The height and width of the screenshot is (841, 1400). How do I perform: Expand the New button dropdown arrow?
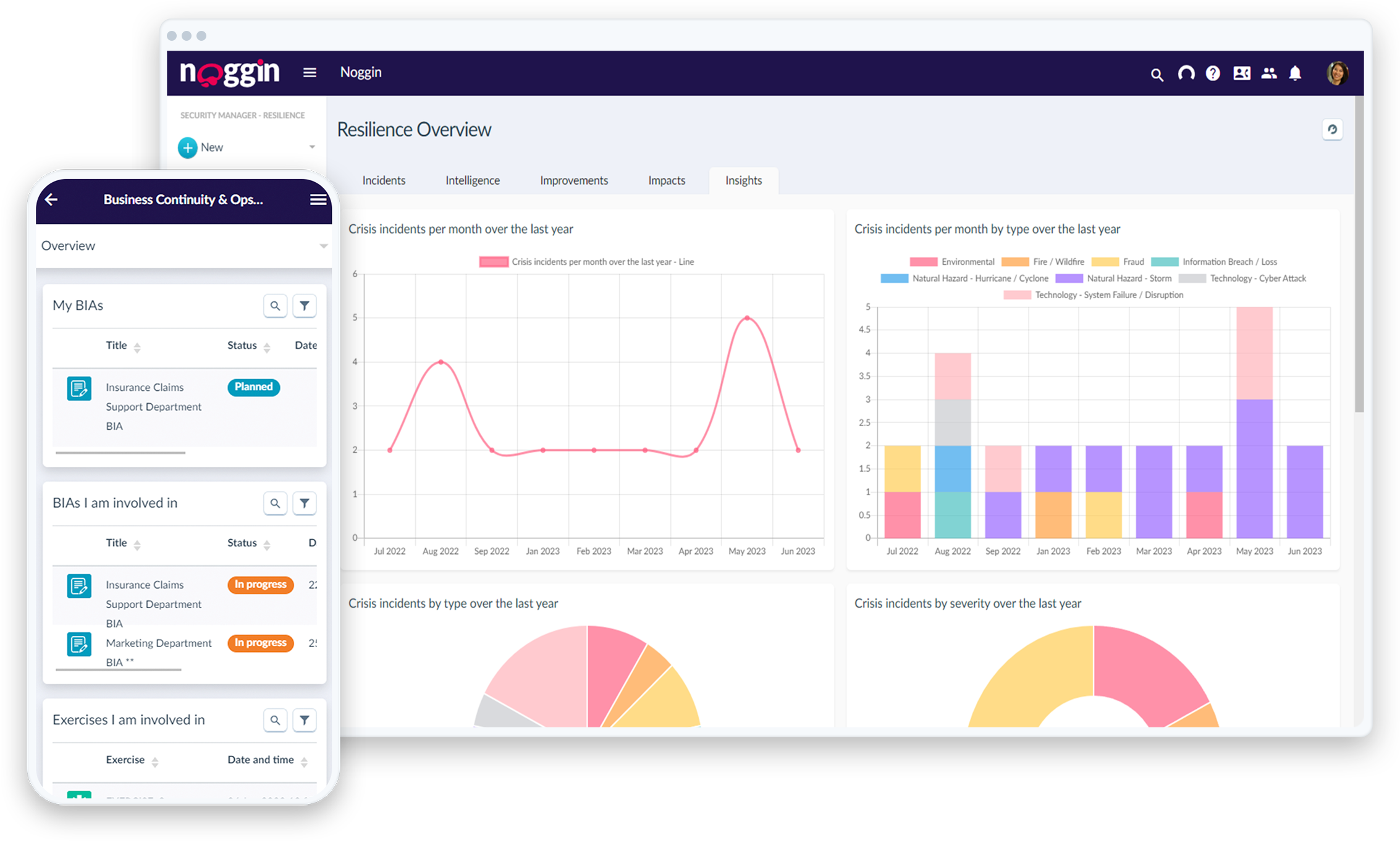pyautogui.click(x=311, y=147)
